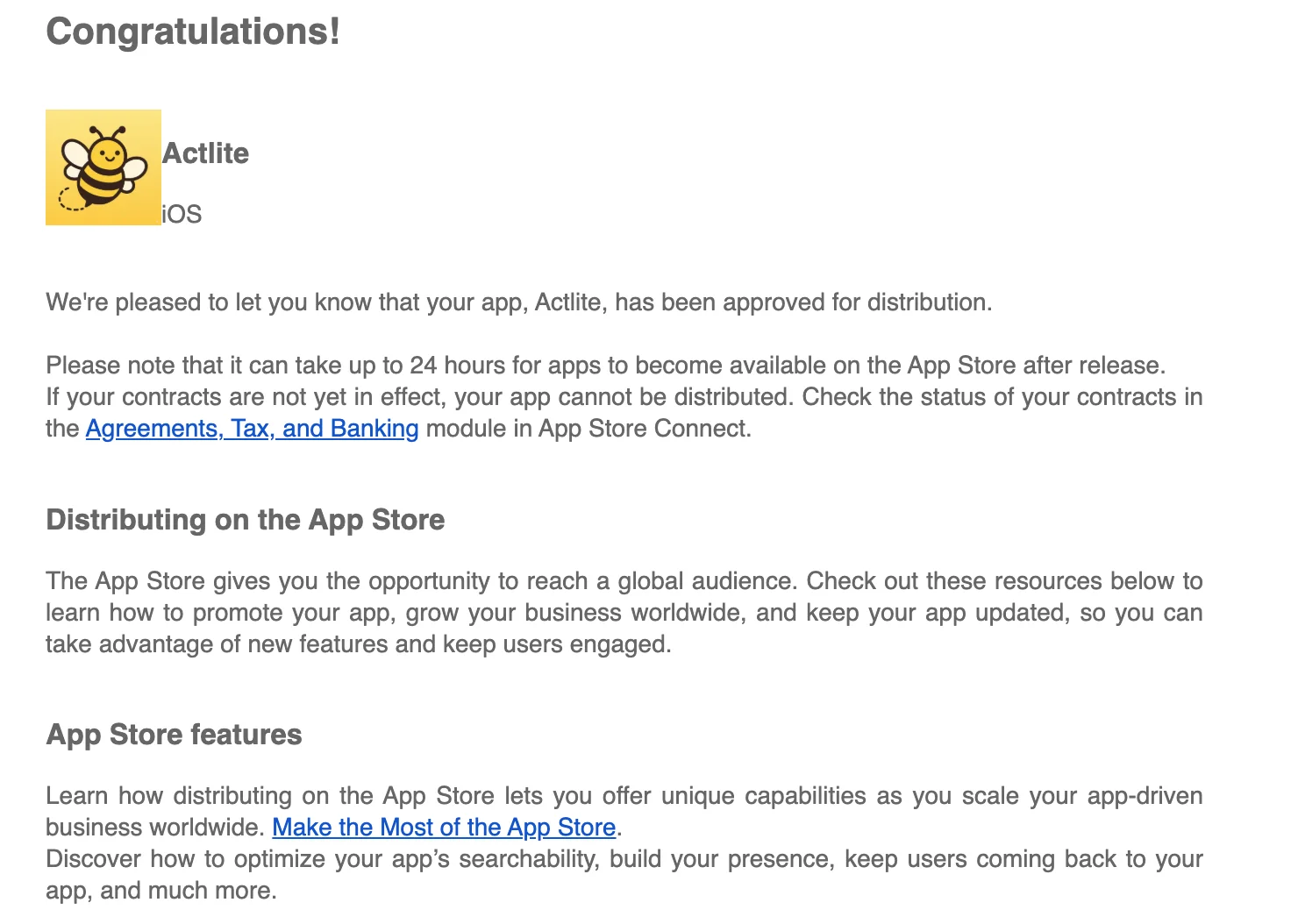The image size is (1298, 924).
Task: Click the Actlite app name text
Action: point(206,153)
